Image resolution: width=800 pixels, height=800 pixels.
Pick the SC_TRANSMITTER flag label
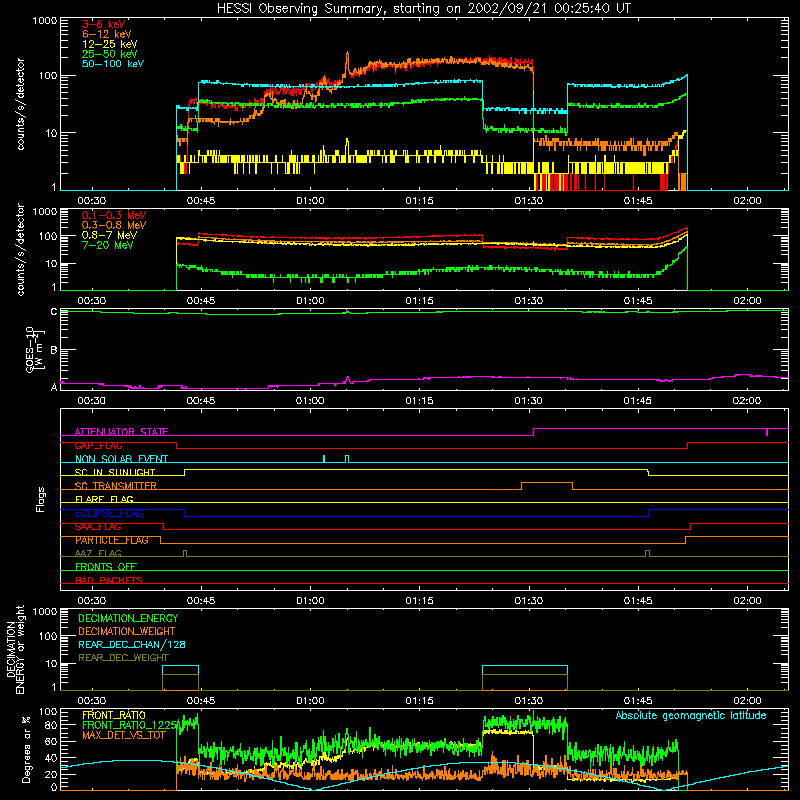point(115,486)
